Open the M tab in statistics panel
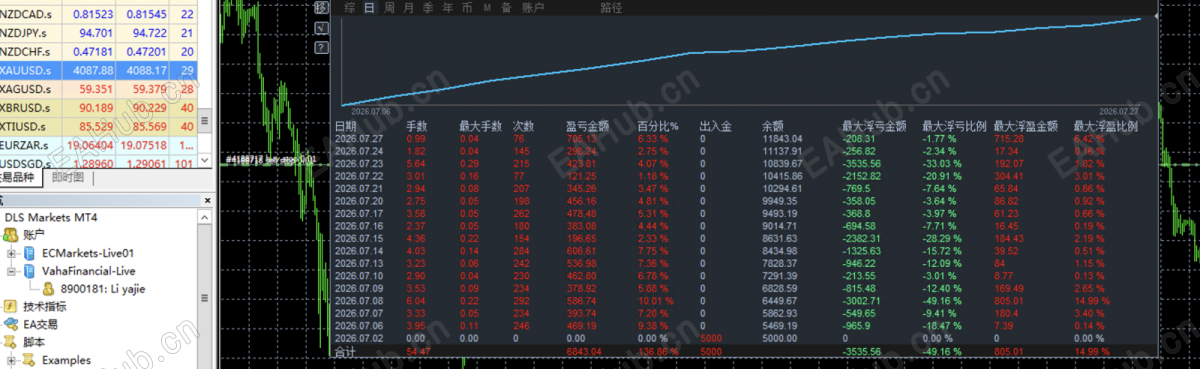The width and height of the screenshot is (1200, 369). pos(487,7)
